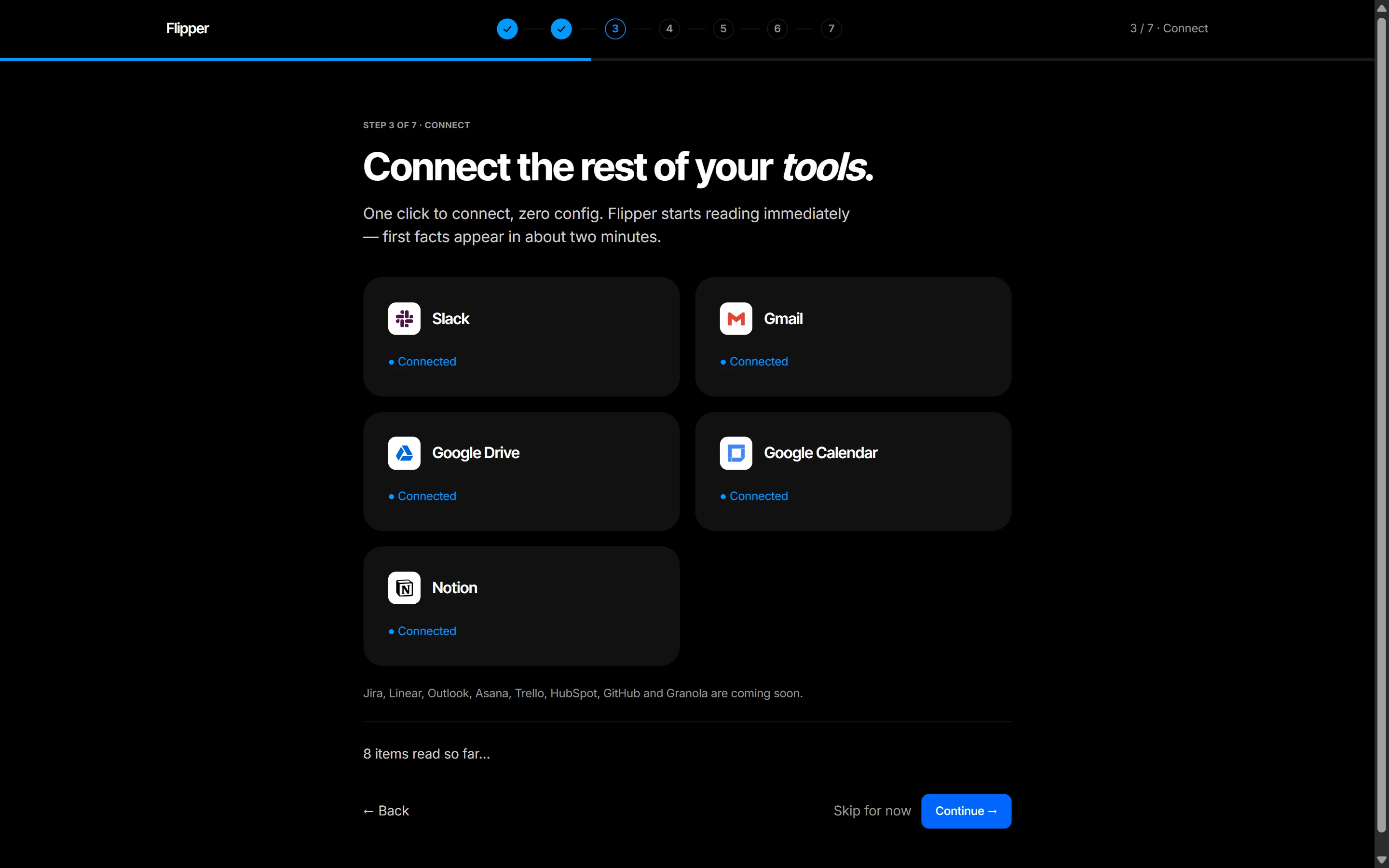The height and width of the screenshot is (868, 1389).
Task: Click the scrollbar down arrow
Action: [x=1382, y=859]
